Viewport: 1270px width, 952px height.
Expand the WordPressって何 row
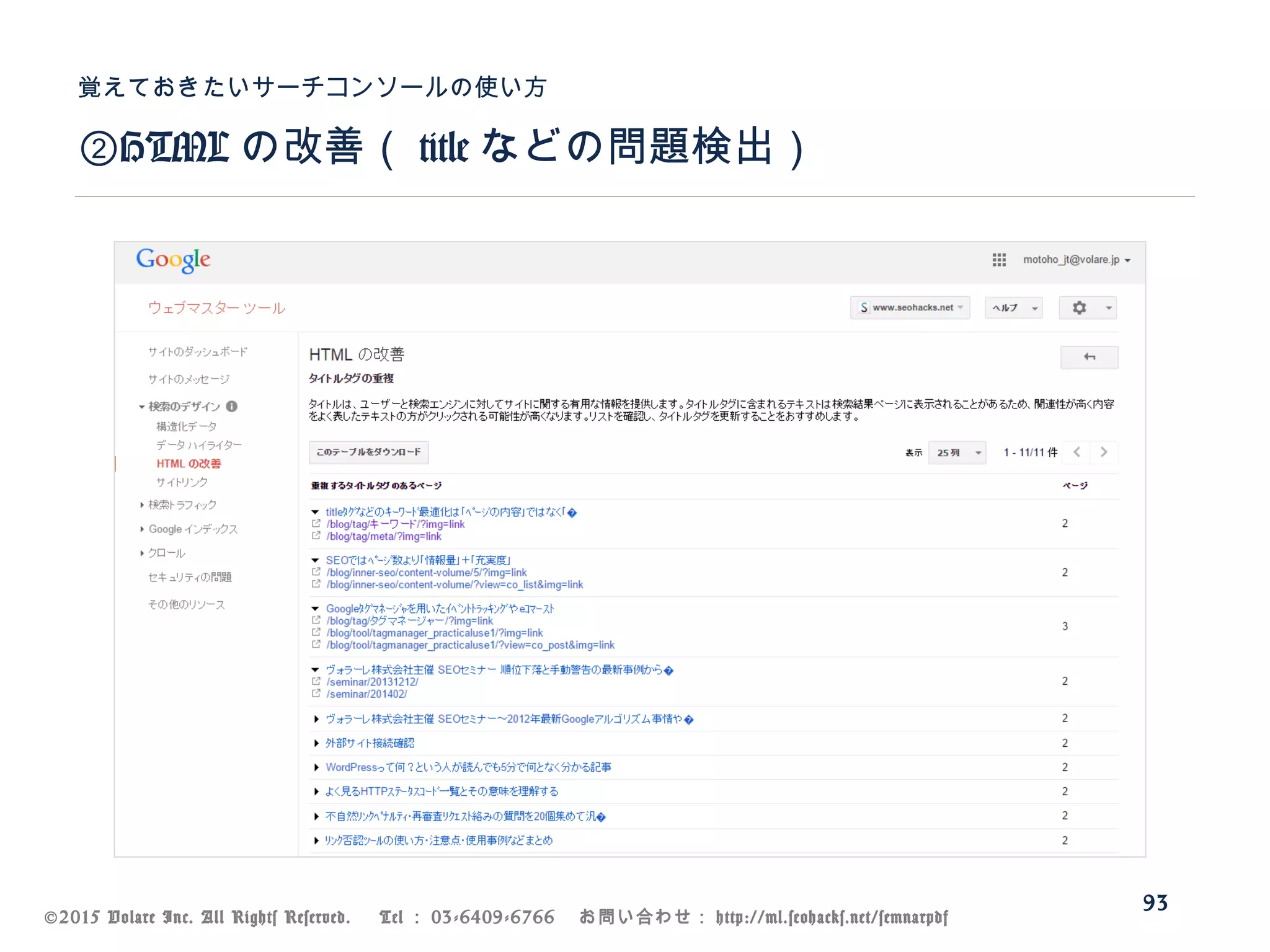(x=316, y=767)
